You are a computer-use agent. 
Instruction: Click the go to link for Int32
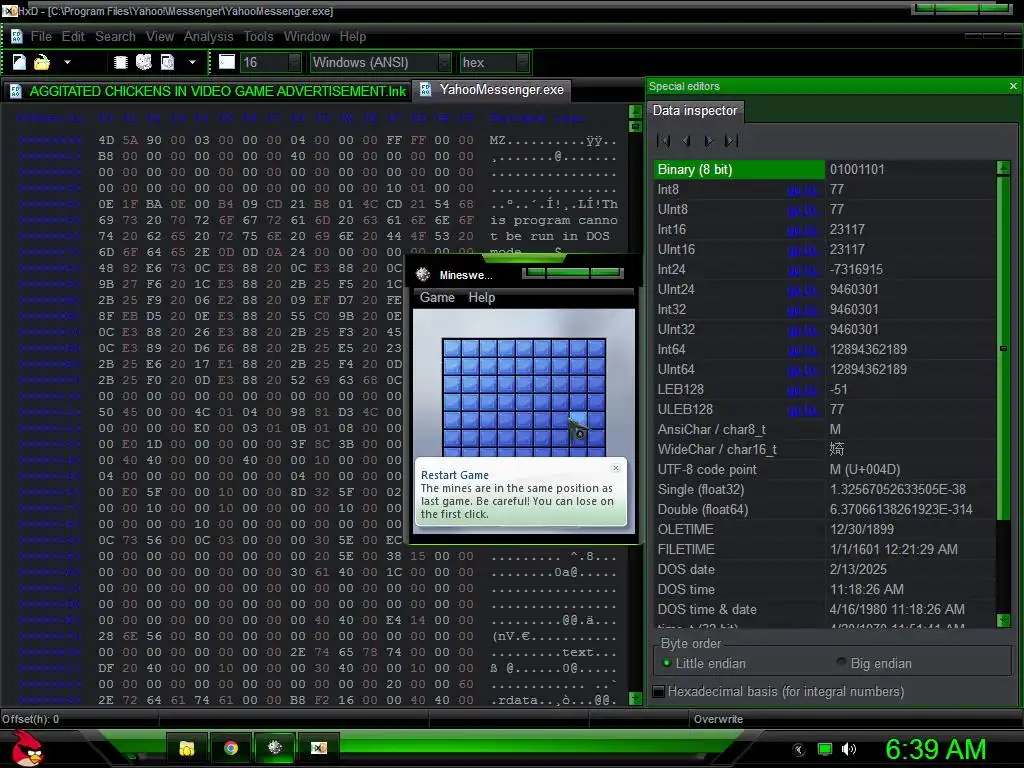pos(803,310)
